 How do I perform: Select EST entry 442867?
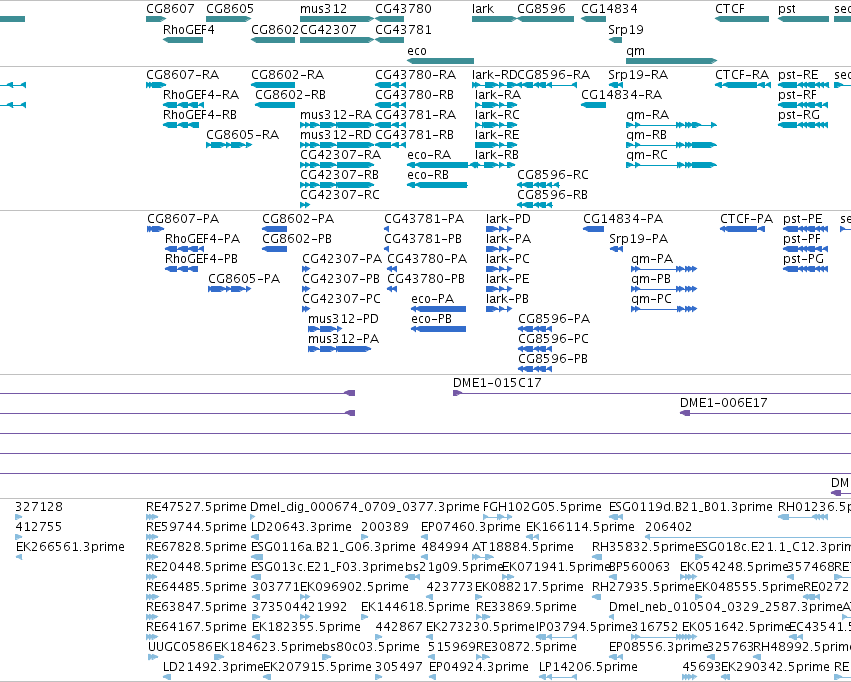point(399,627)
